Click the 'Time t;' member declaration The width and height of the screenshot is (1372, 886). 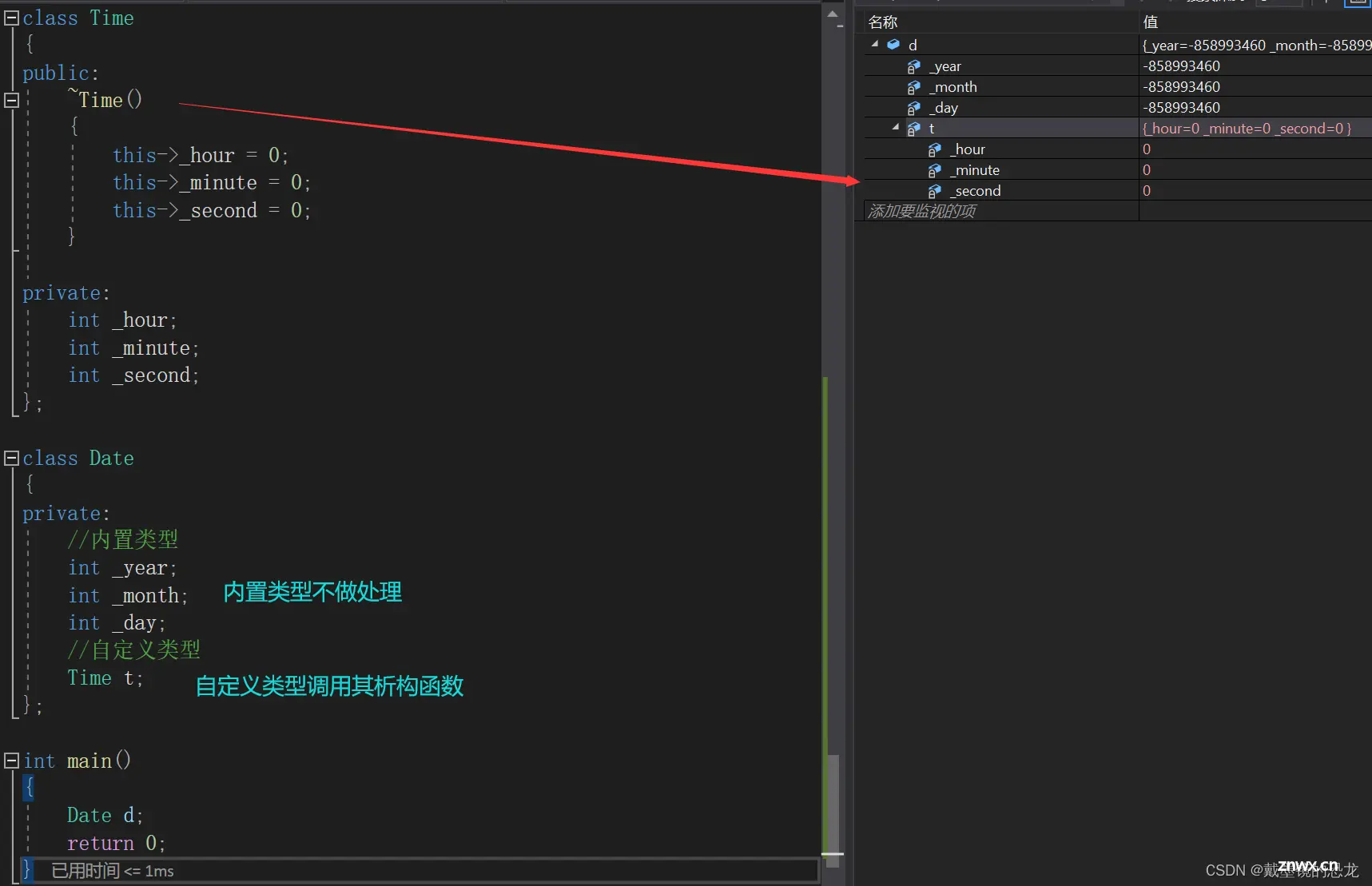[x=105, y=678]
